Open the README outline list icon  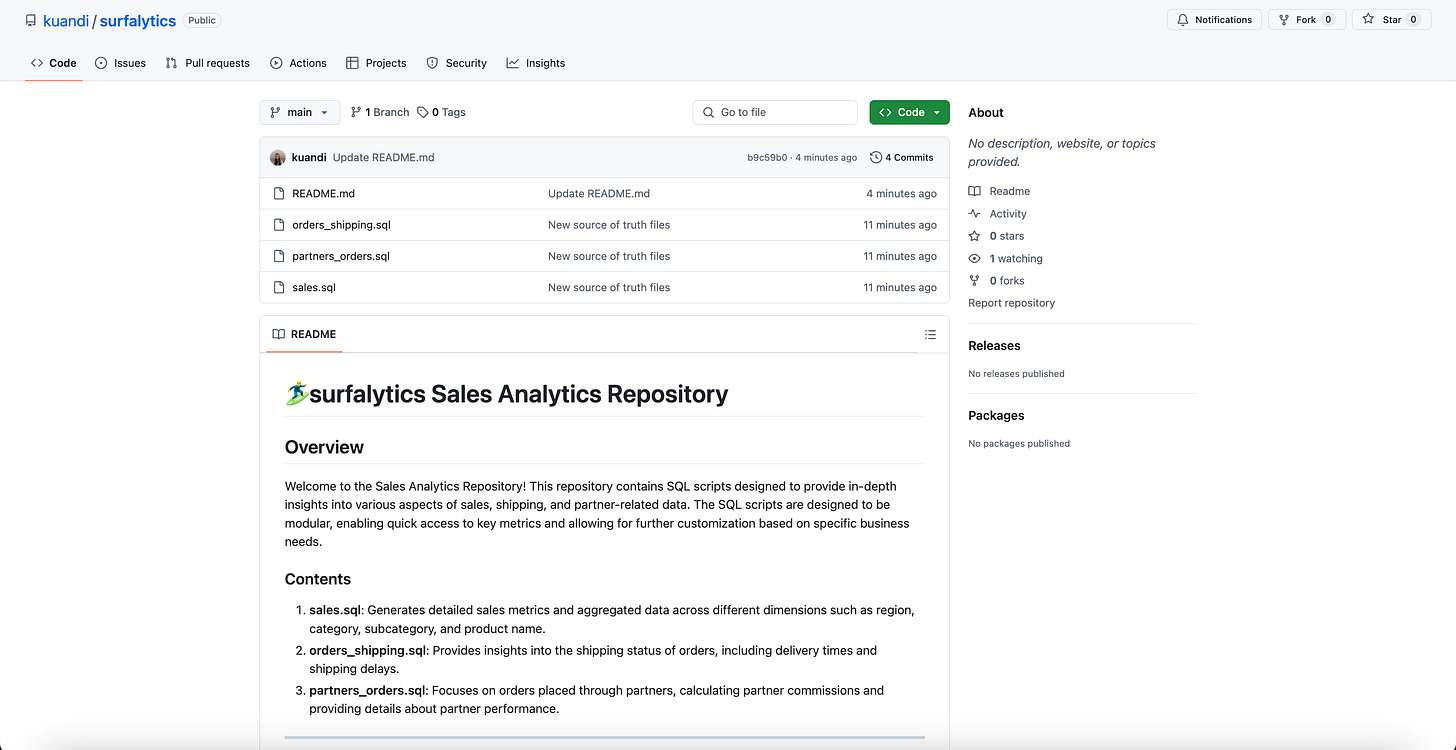tap(930, 335)
